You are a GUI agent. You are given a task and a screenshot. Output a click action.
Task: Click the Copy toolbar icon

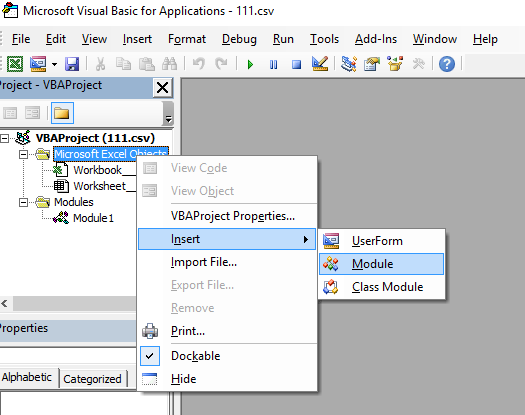[123, 64]
